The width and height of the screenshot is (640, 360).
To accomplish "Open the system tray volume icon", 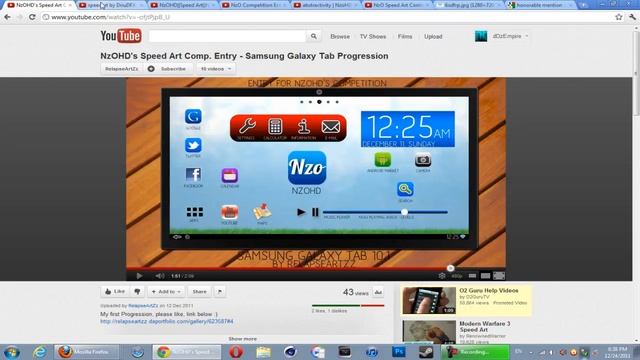I will click(x=552, y=352).
